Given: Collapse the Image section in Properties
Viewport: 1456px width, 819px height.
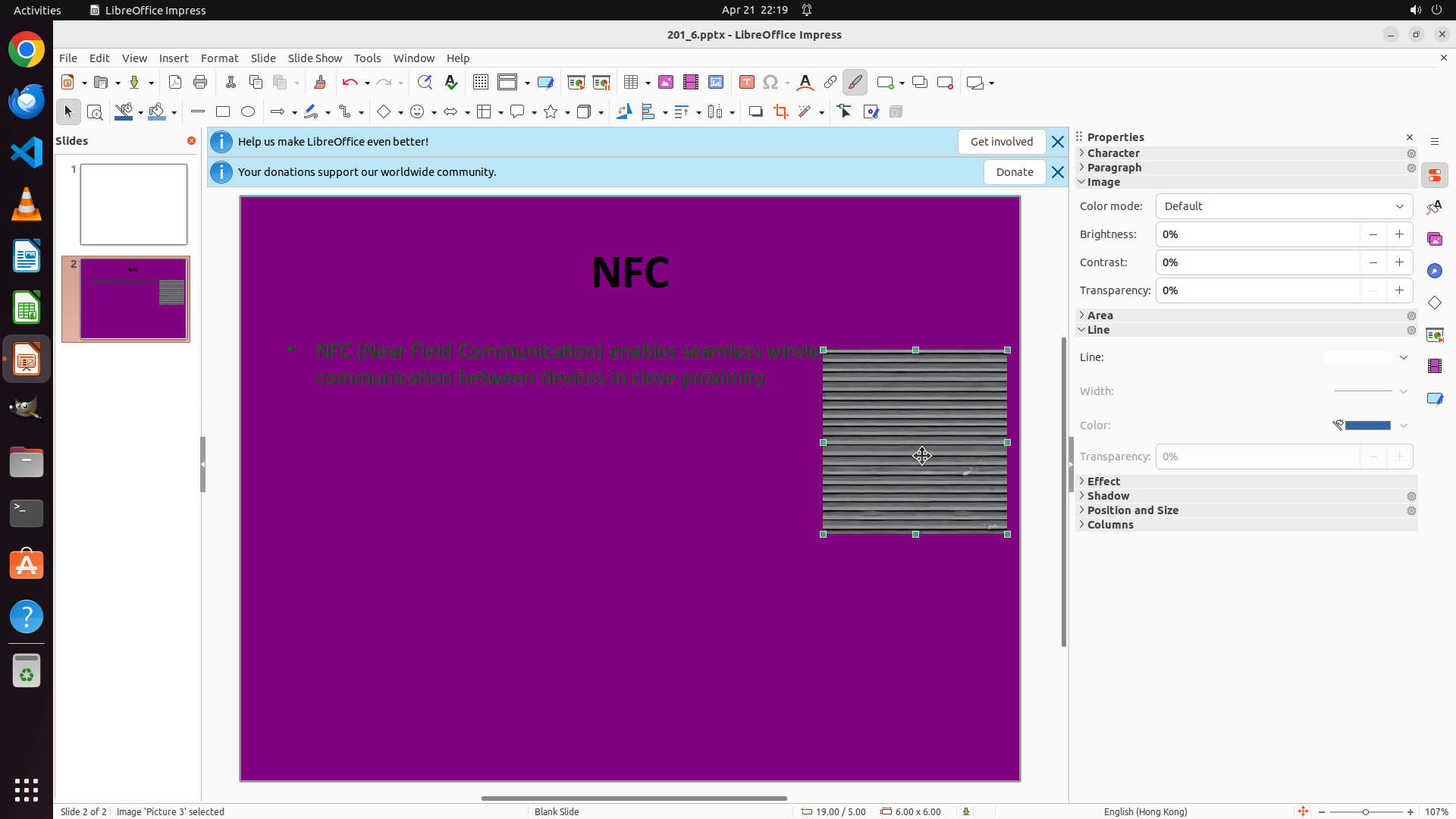Looking at the screenshot, I should pos(1103,182).
